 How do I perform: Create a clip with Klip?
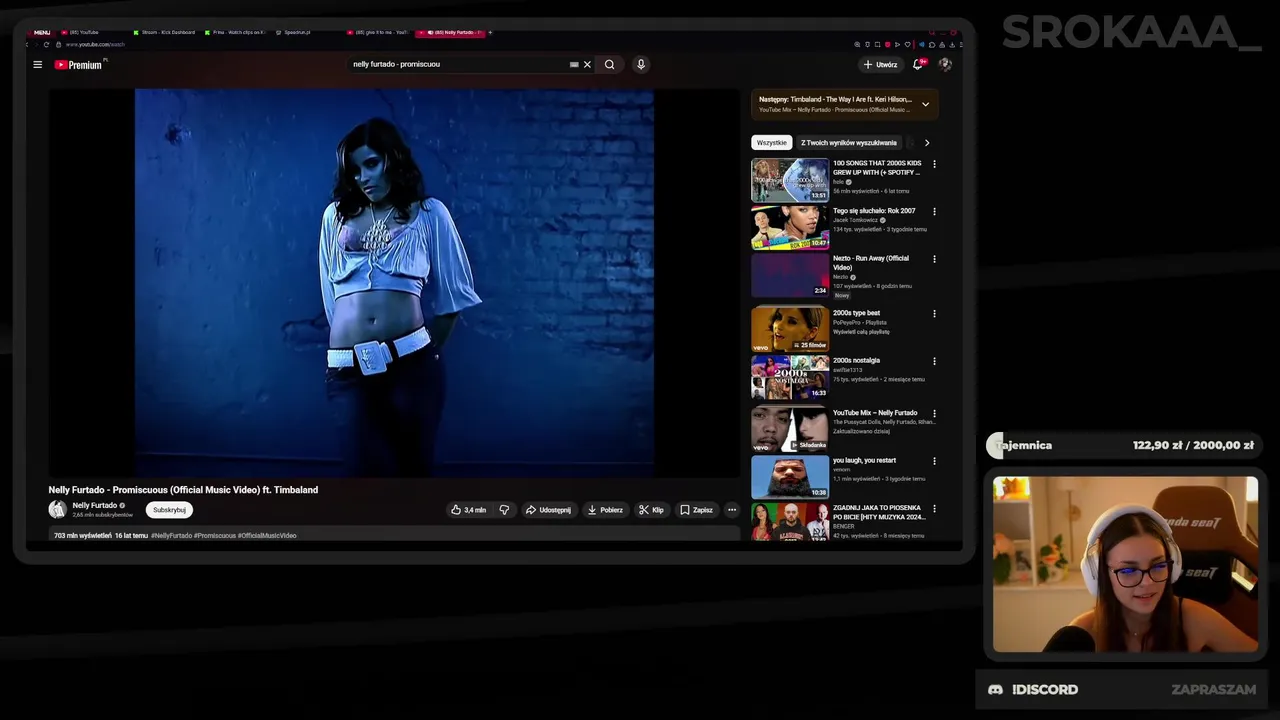(x=651, y=510)
